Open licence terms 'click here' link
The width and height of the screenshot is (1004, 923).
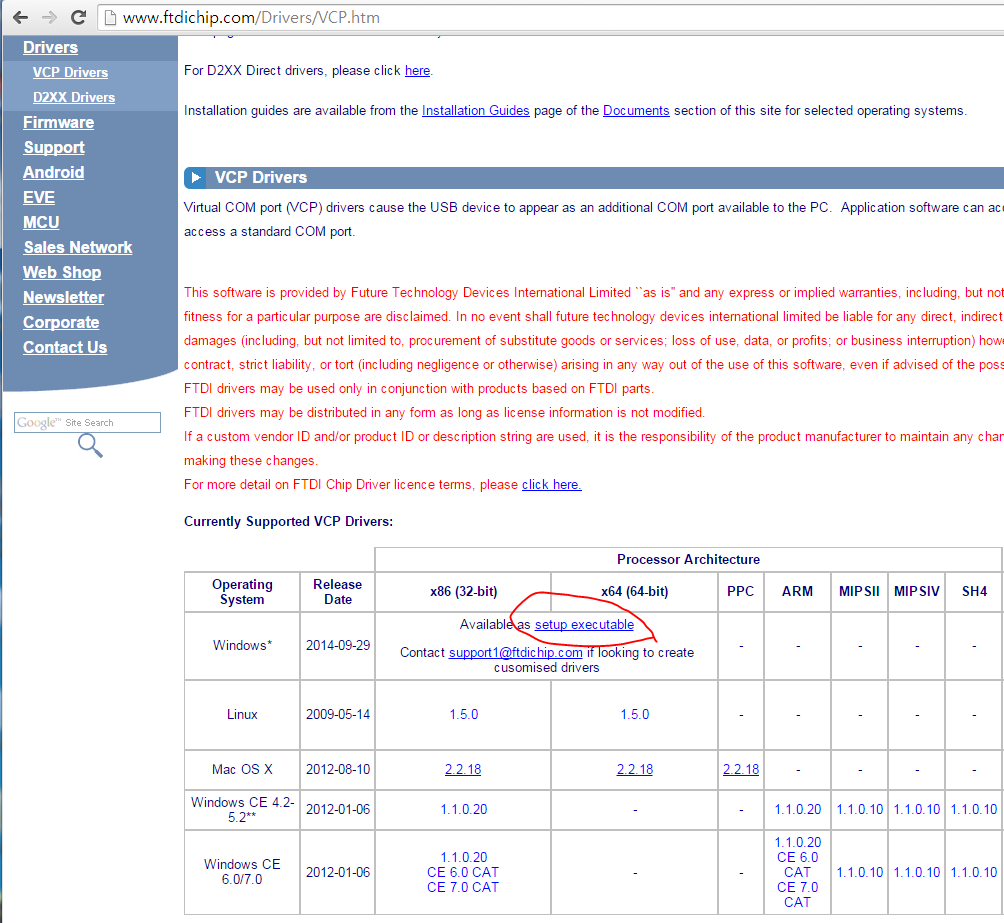(551, 484)
